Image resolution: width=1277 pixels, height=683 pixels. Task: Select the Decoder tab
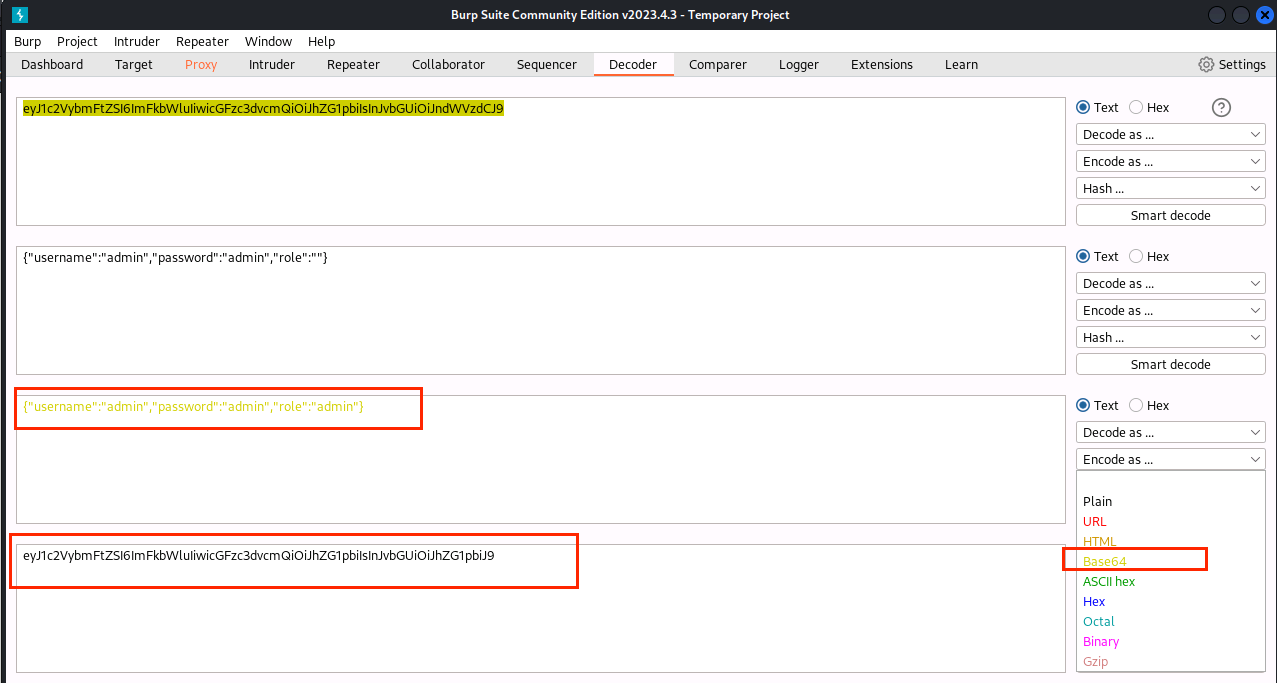coord(633,64)
